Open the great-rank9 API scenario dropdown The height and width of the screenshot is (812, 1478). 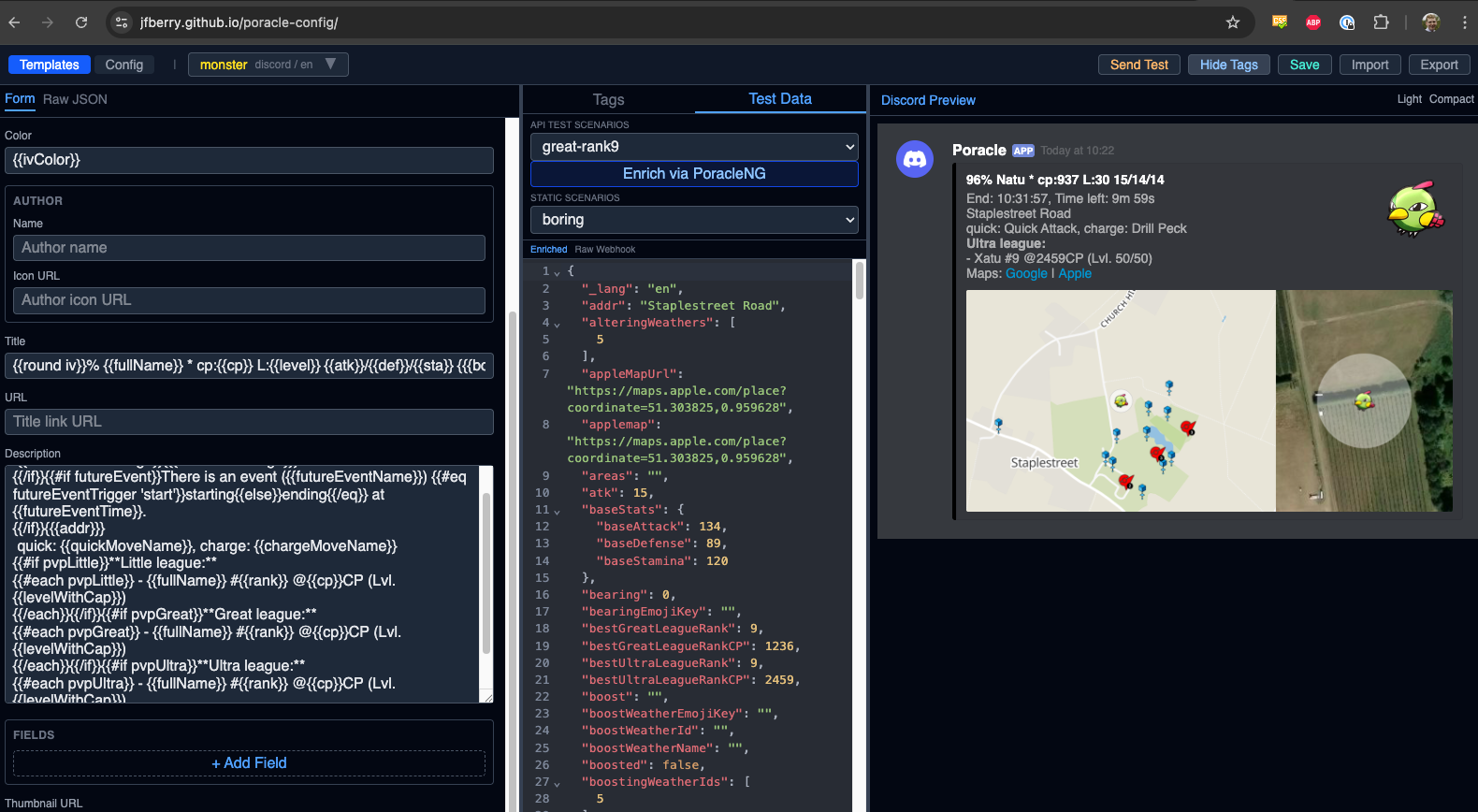pyautogui.click(x=694, y=146)
